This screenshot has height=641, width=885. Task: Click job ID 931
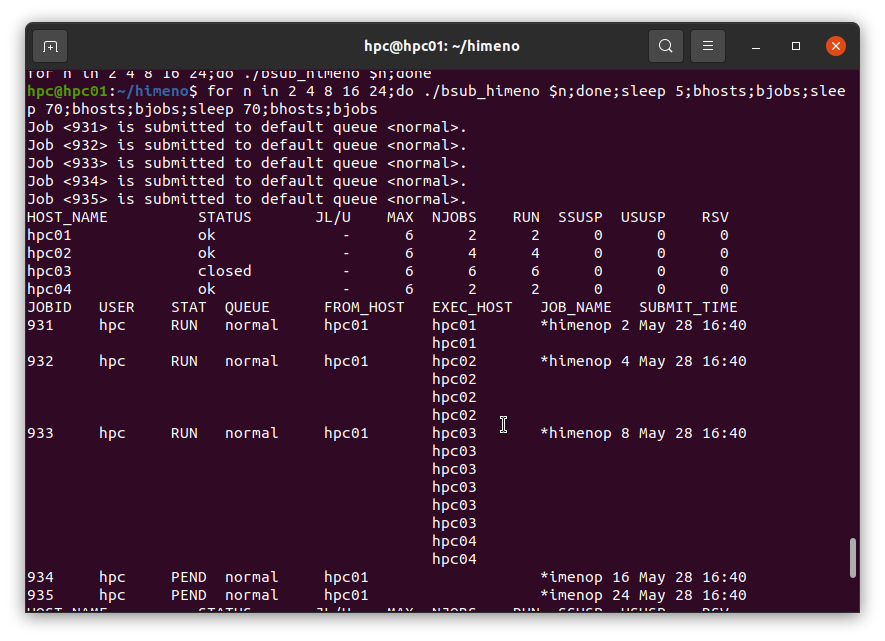click(x=40, y=326)
